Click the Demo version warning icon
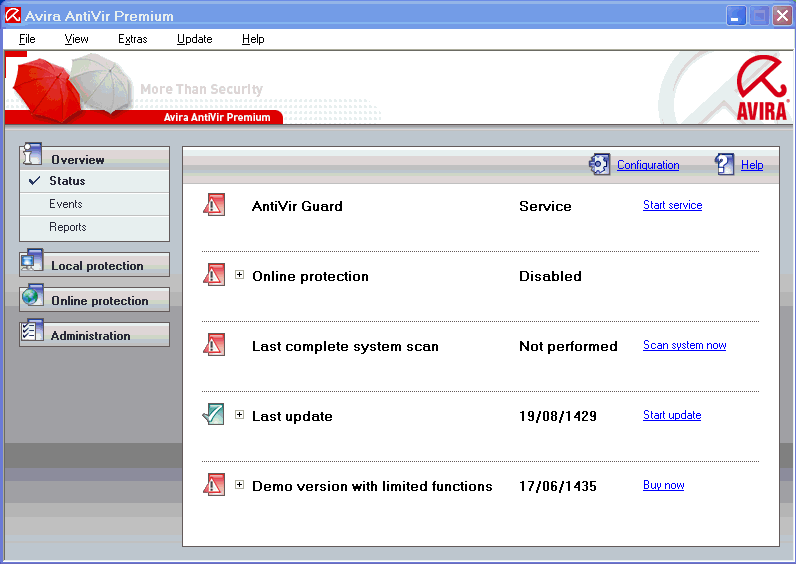 [x=214, y=485]
